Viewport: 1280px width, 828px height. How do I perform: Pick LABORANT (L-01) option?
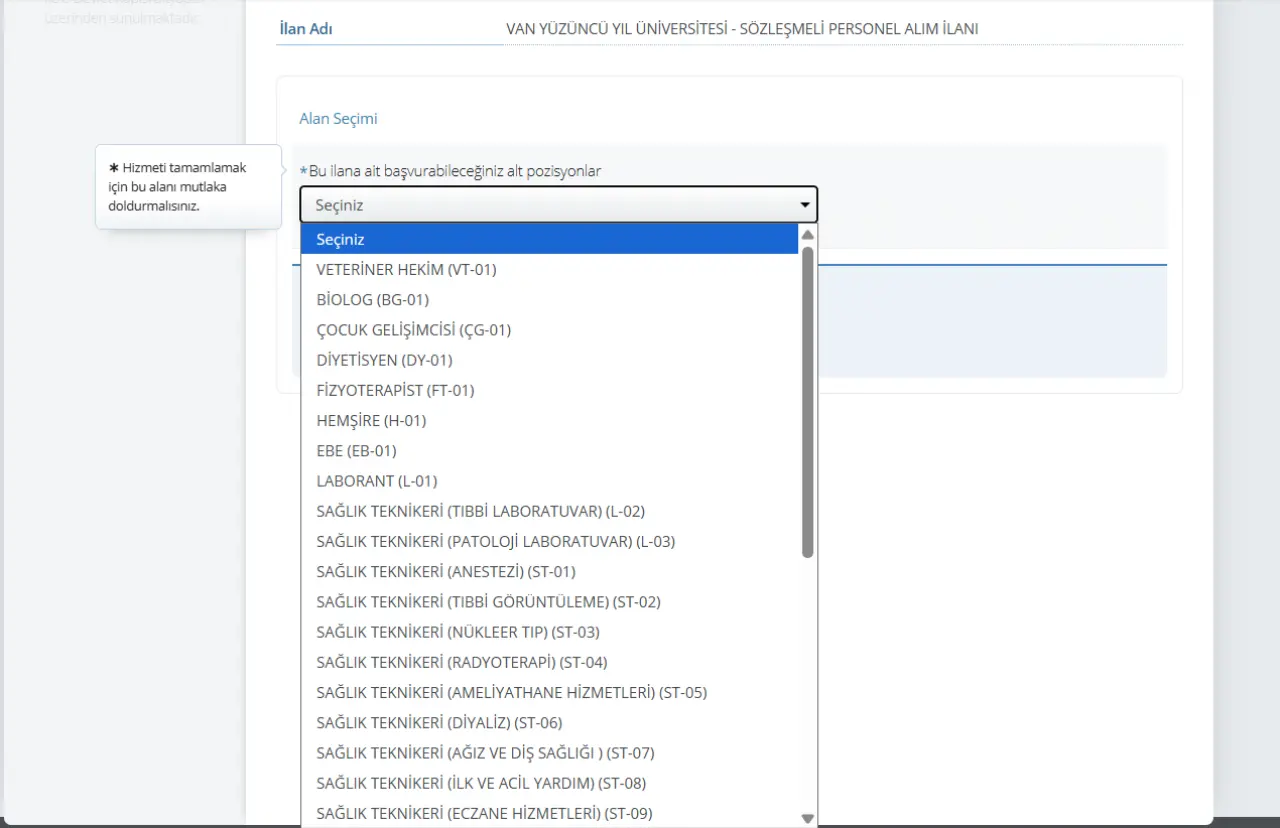click(376, 481)
